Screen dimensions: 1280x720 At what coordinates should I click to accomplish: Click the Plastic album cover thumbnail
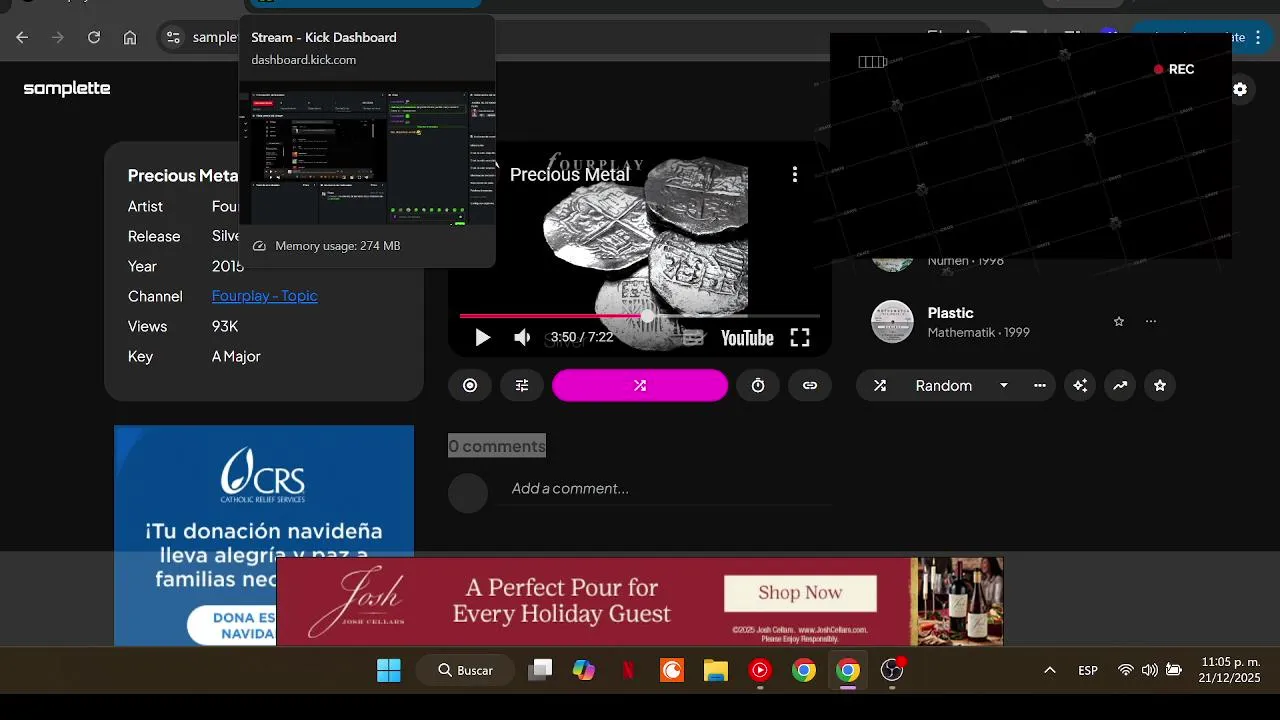pos(892,322)
